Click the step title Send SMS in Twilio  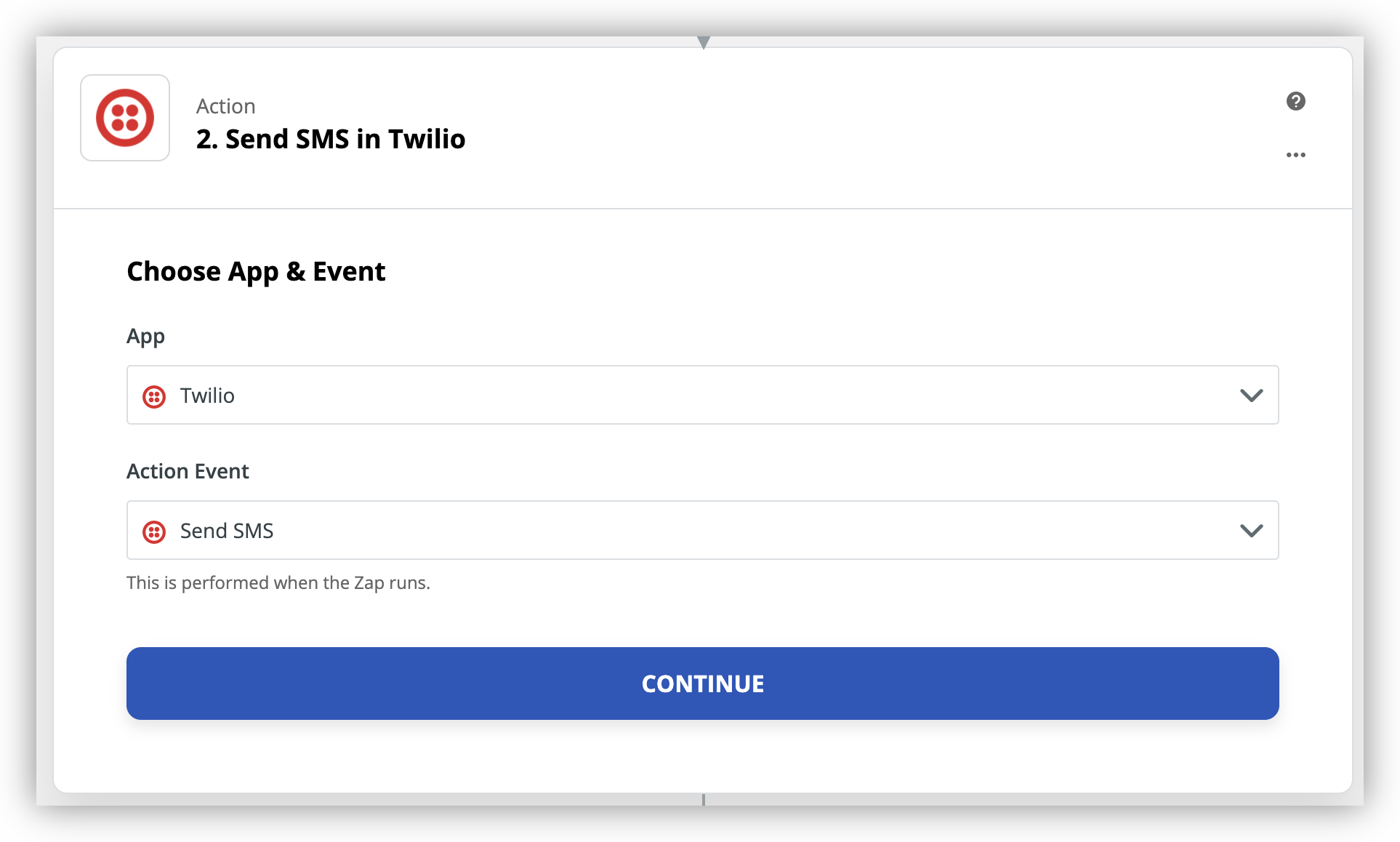[x=331, y=139]
